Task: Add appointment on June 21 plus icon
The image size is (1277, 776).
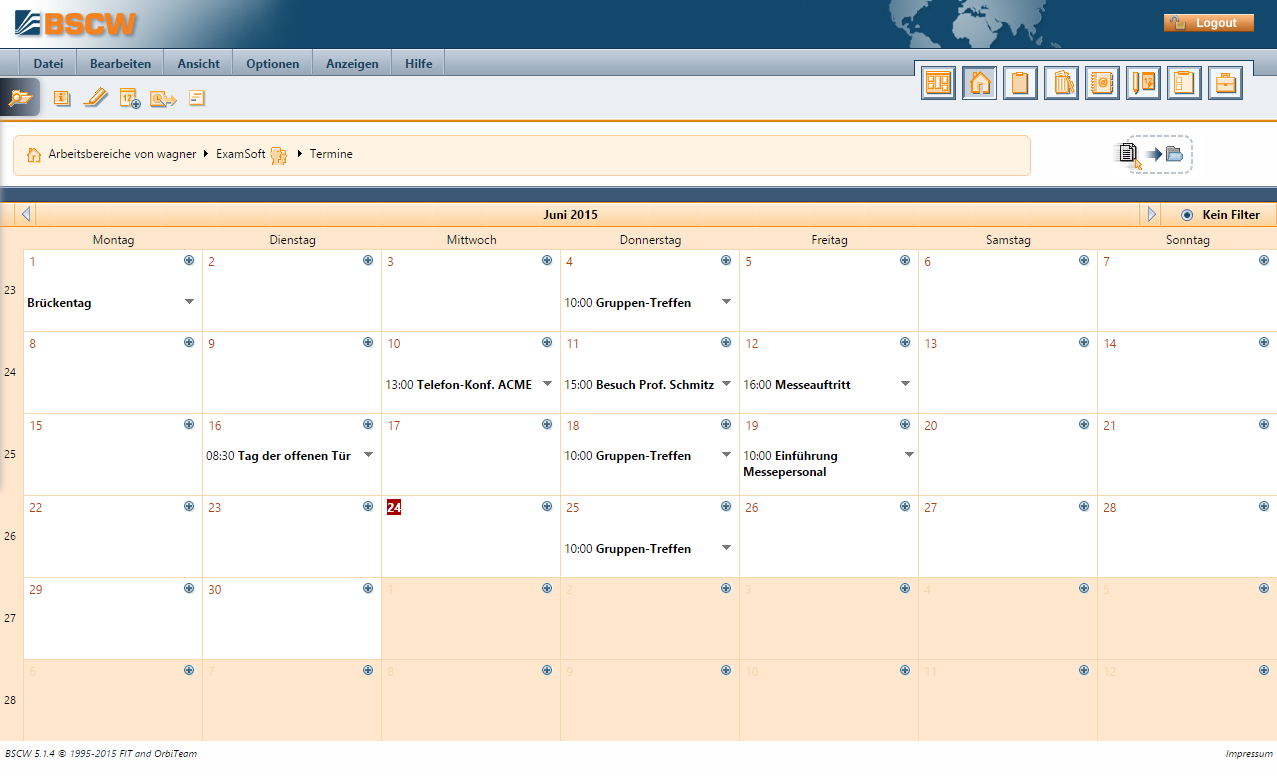Action: 1264,424
